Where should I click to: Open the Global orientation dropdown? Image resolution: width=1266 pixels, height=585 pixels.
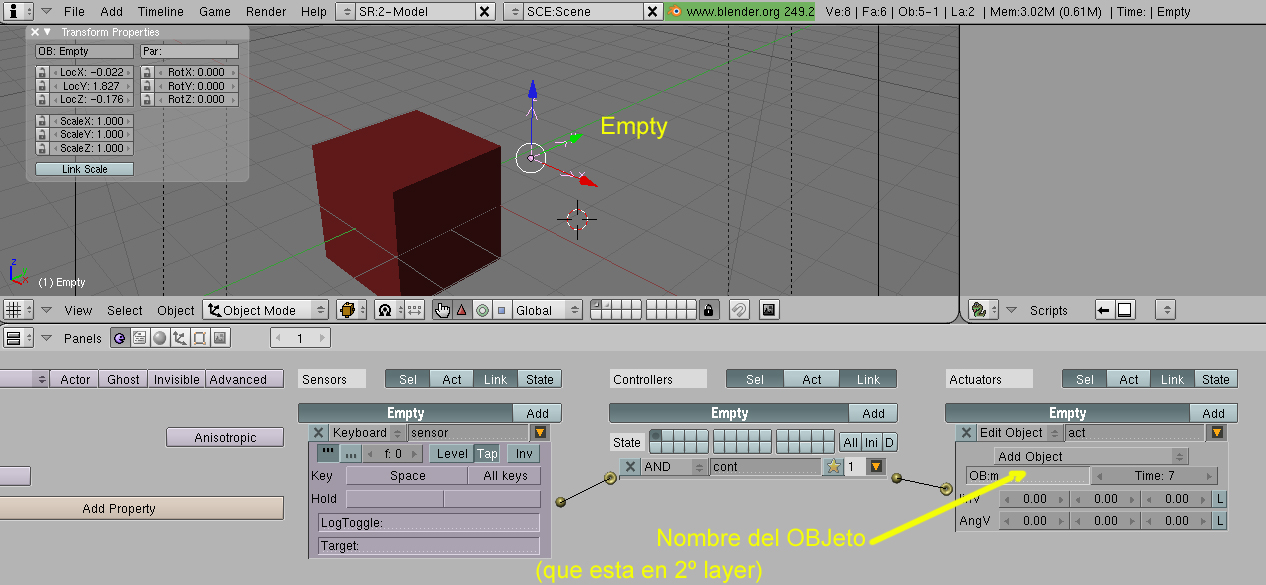click(x=547, y=310)
